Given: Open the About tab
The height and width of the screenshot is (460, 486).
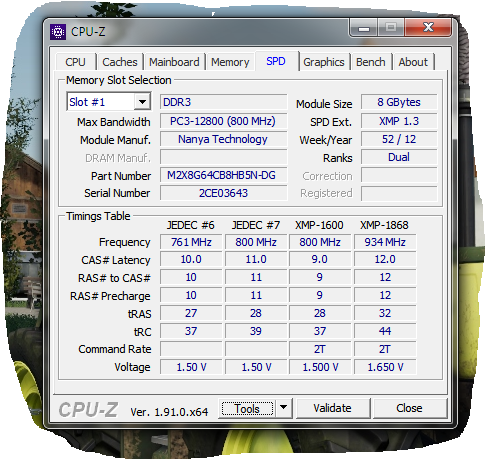Looking at the screenshot, I should point(413,62).
